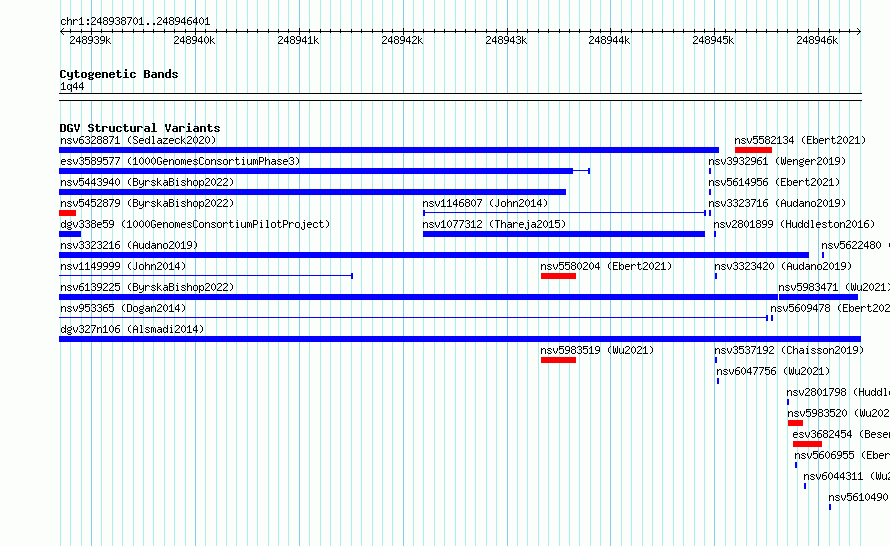Image resolution: width=890 pixels, height=546 pixels.
Task: Click the nsv1149999 (John2014) label
Action: (123, 266)
